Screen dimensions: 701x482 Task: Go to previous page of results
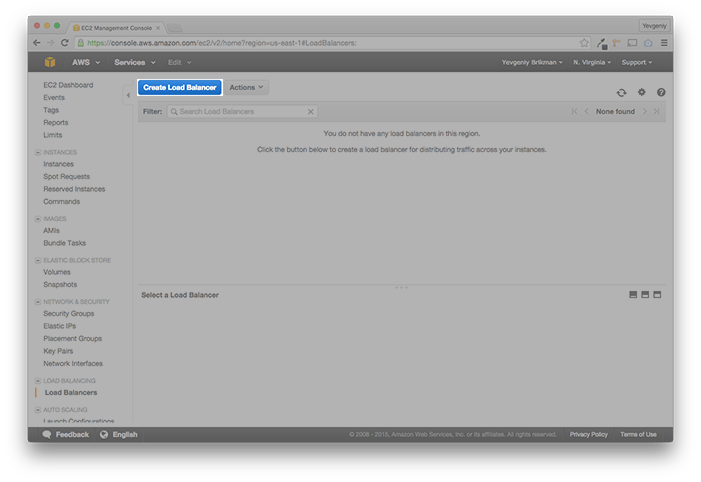click(587, 111)
